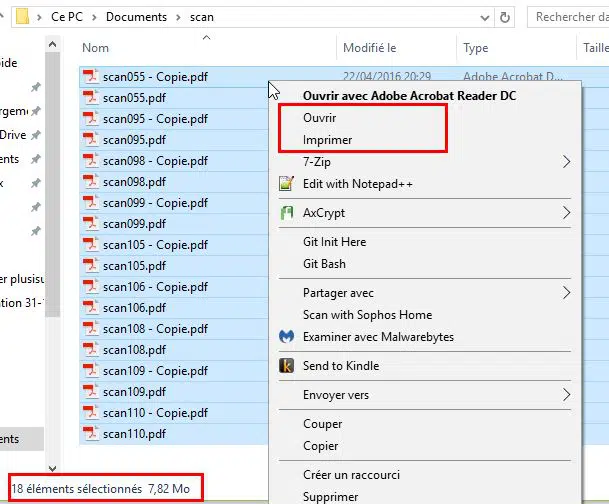This screenshot has width=609, height=504.
Task: Click the Notepad++ icon in the context menu
Action: [x=287, y=183]
